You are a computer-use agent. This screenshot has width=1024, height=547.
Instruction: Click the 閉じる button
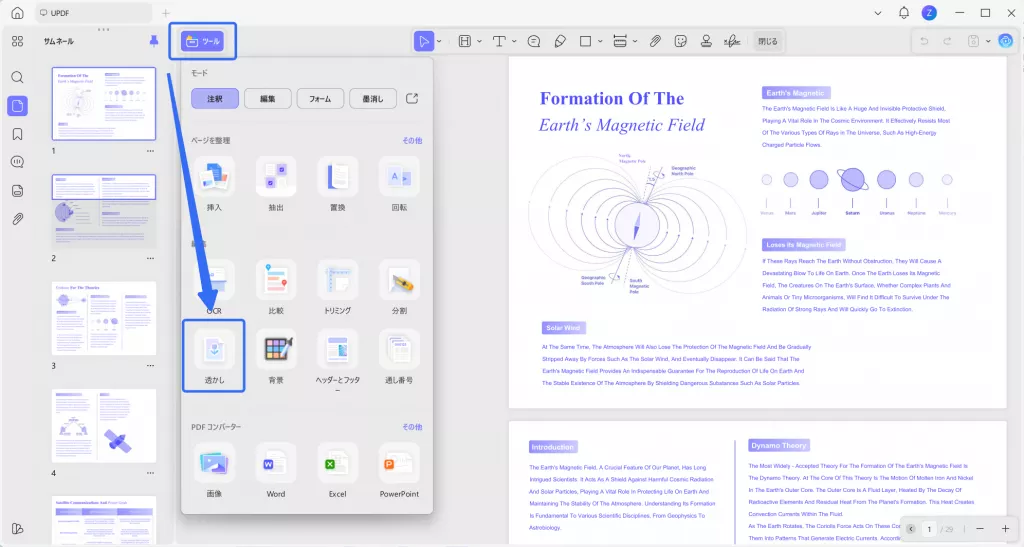click(767, 41)
